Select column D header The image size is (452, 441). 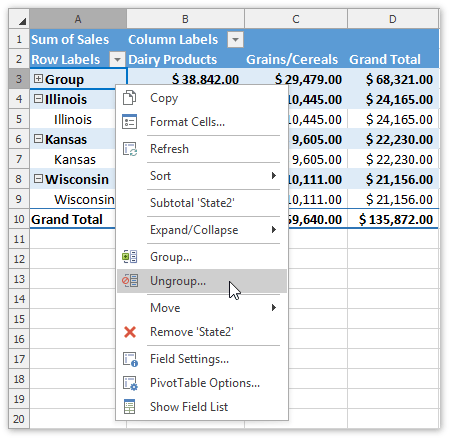click(x=393, y=19)
